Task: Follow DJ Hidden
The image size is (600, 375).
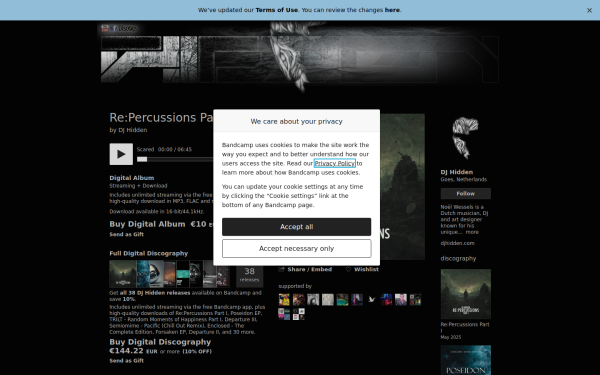Action: pos(466,194)
